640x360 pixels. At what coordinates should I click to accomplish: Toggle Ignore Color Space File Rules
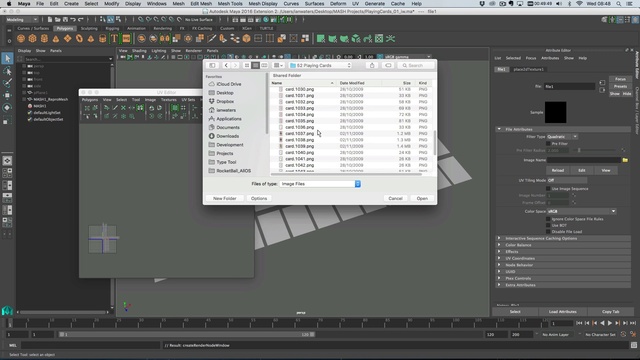click(x=548, y=219)
